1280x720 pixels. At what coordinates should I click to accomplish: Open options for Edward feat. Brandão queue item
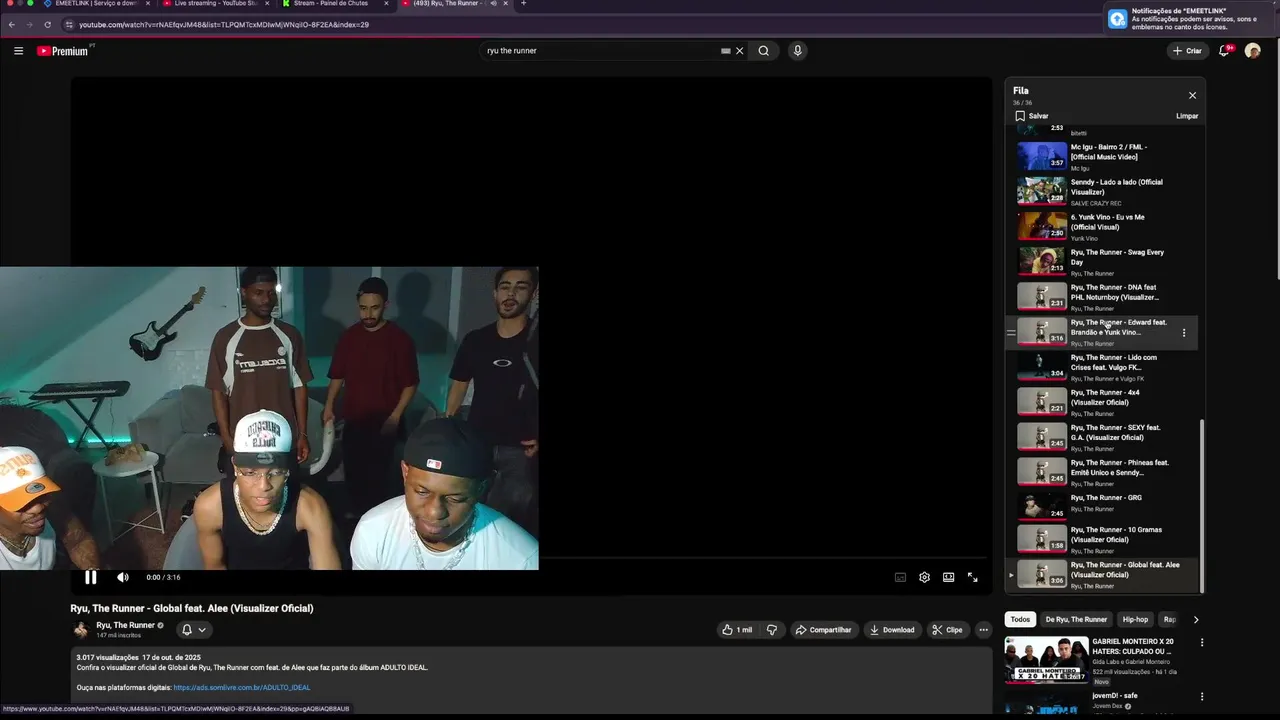[1184, 333]
